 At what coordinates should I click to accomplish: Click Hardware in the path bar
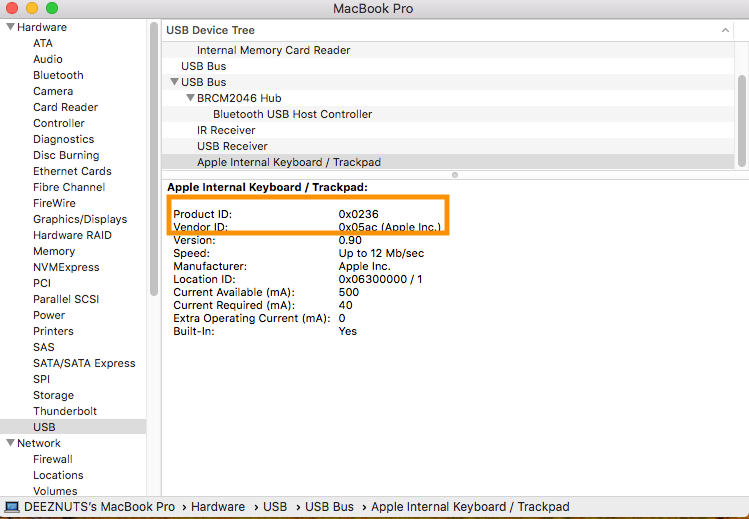click(x=218, y=507)
